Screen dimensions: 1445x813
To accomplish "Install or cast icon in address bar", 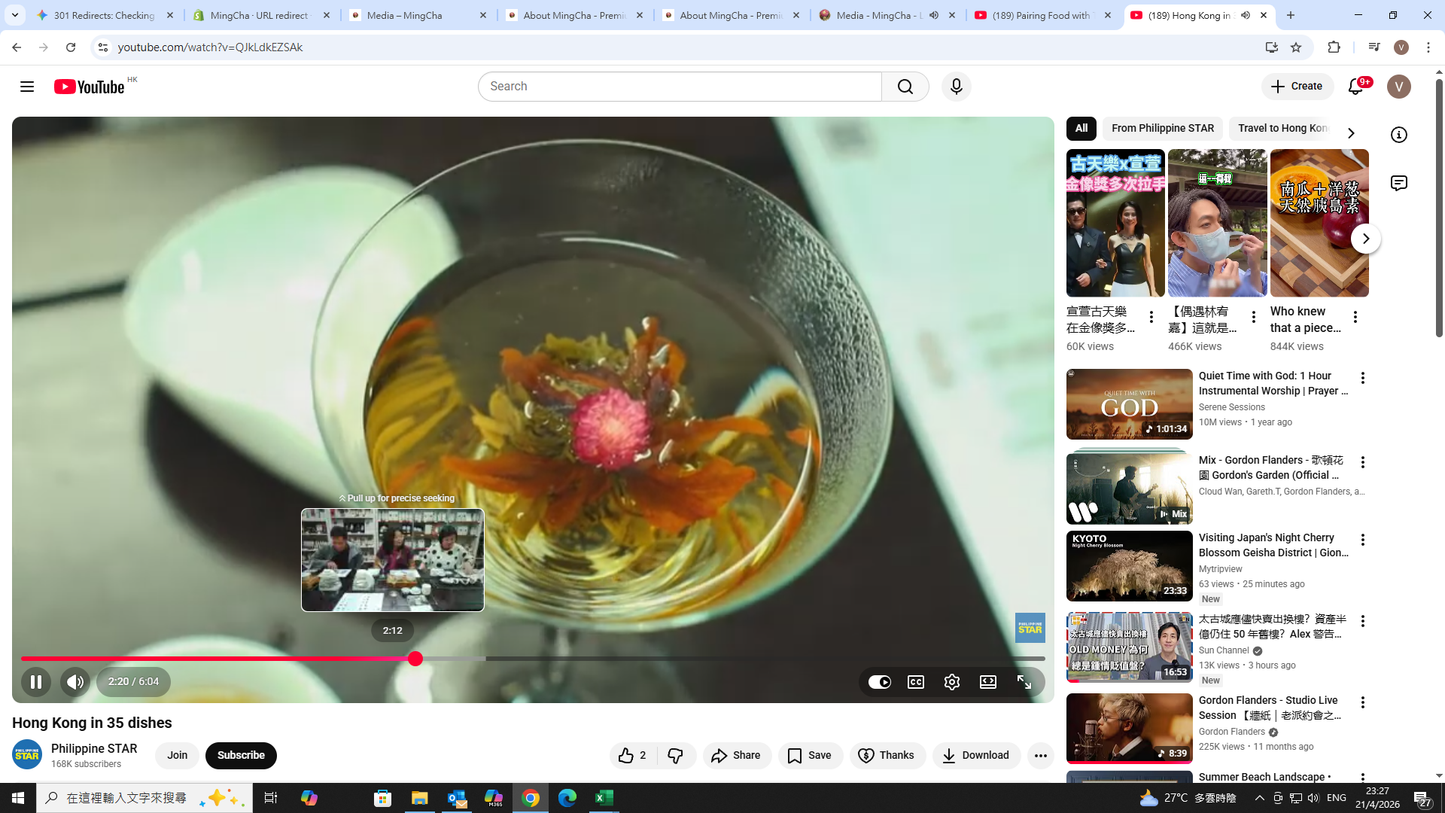I will 1271,47.
